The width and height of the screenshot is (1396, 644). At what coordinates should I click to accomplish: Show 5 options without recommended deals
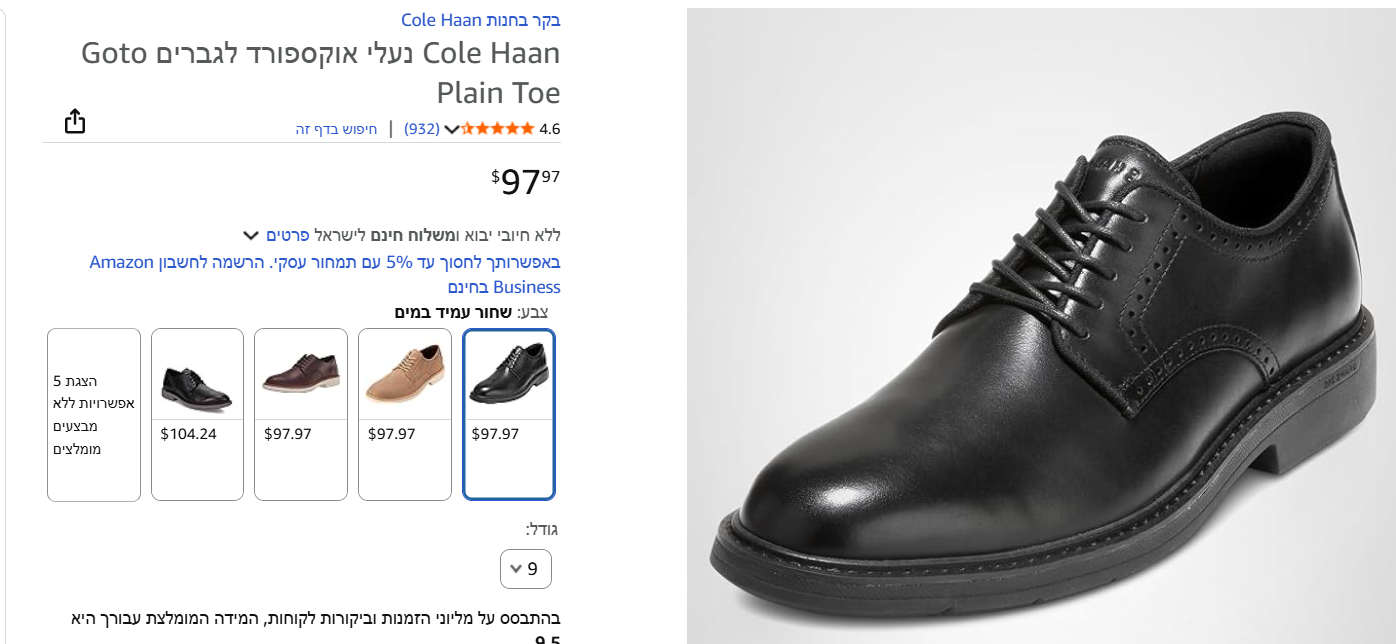click(x=94, y=414)
